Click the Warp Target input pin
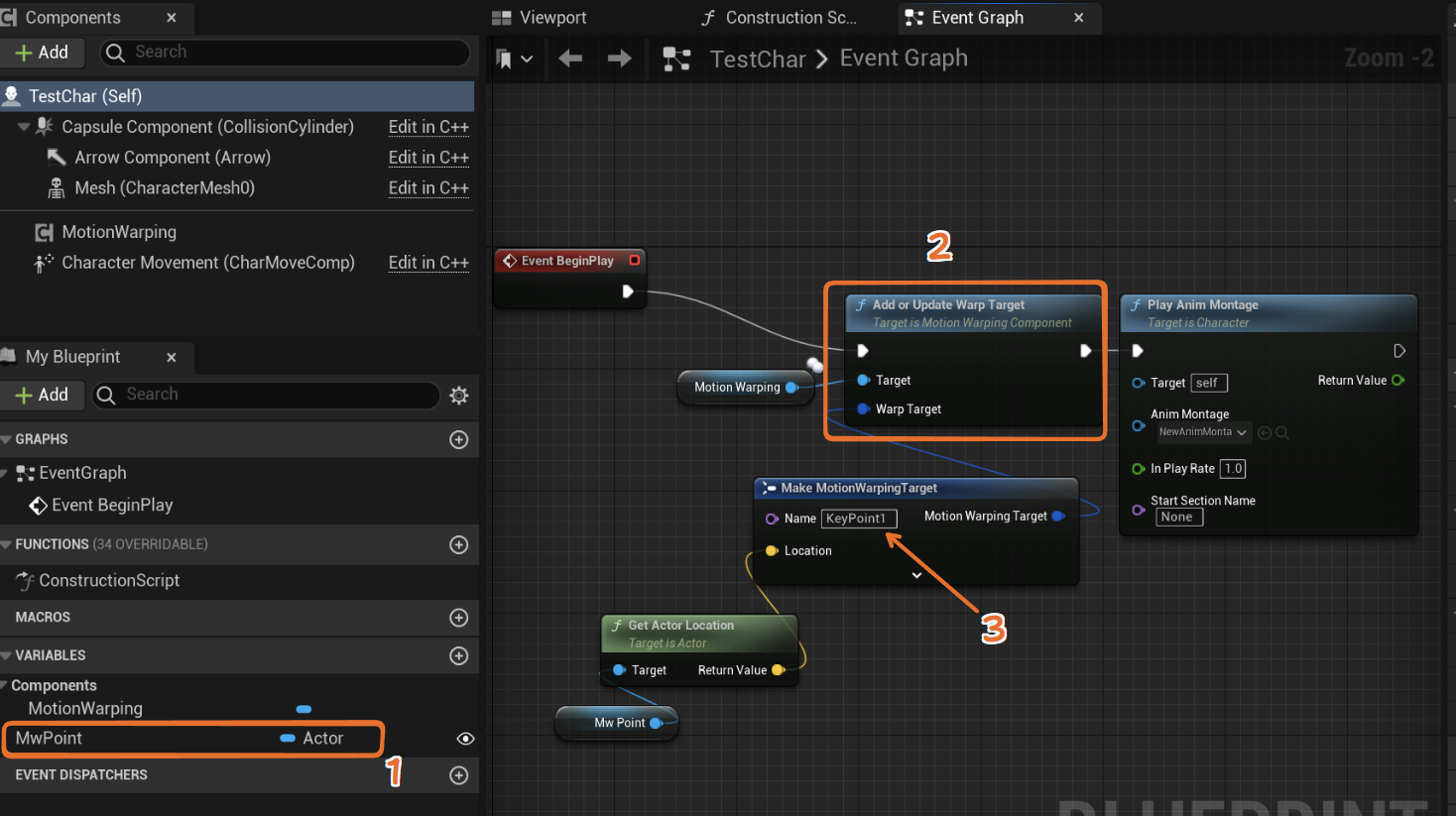Viewport: 1456px width, 816px height. 863,408
